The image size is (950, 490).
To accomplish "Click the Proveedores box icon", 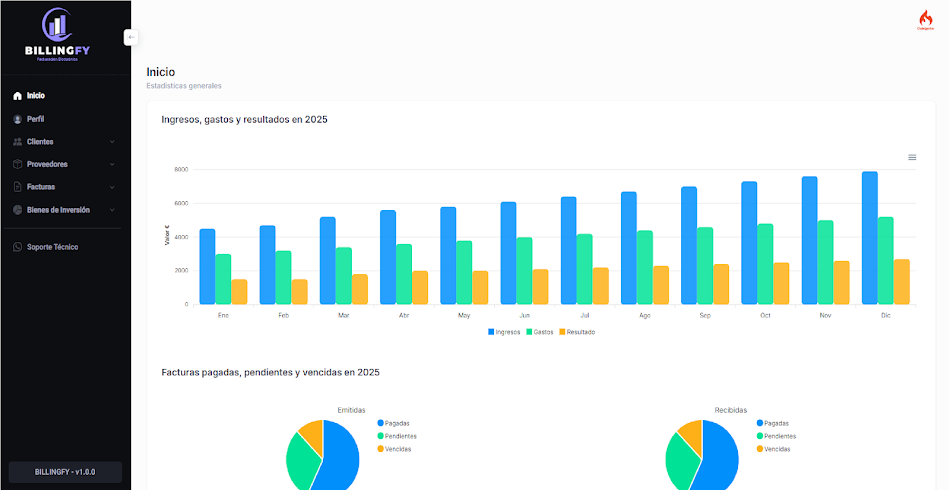I will coord(17,164).
